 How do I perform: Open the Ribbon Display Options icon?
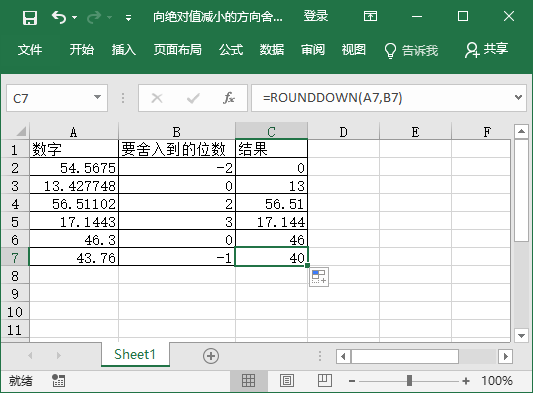(x=370, y=16)
